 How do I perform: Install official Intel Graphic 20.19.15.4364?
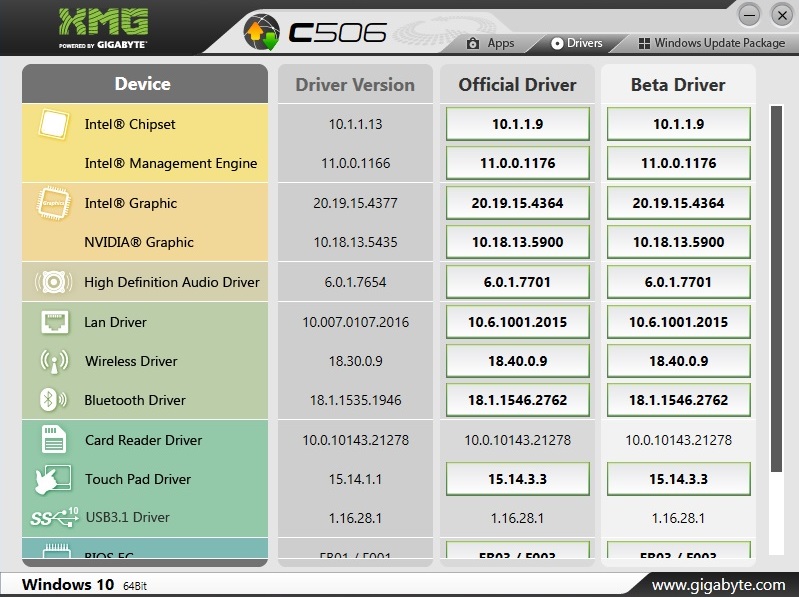(x=517, y=203)
